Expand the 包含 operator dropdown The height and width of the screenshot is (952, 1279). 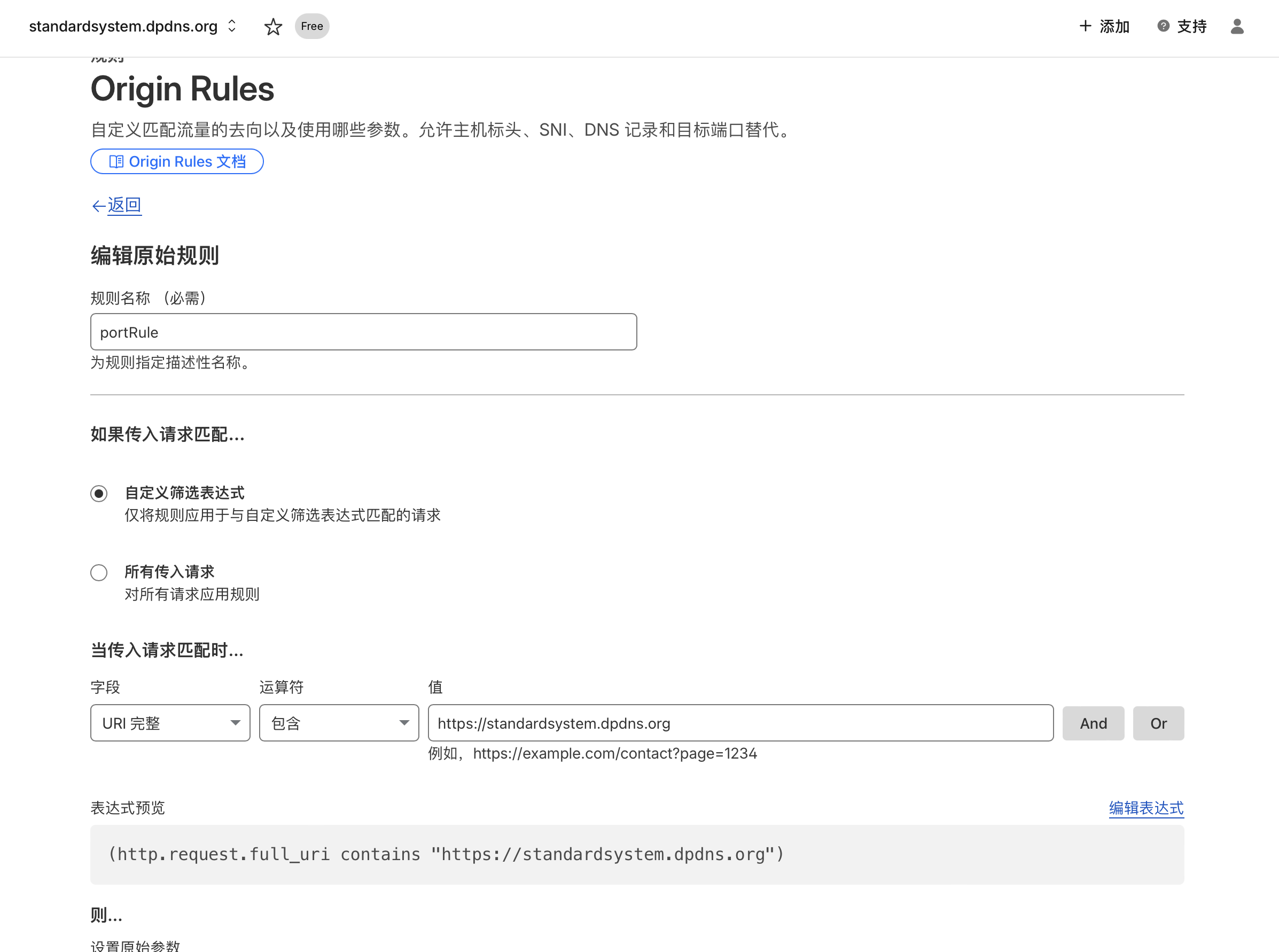coord(339,723)
